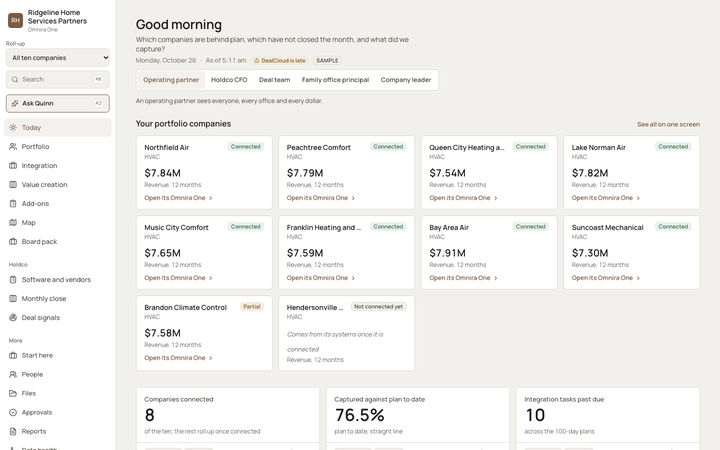Viewport: 720px width, 450px height.
Task: Click the Start here icon
Action: point(13,355)
